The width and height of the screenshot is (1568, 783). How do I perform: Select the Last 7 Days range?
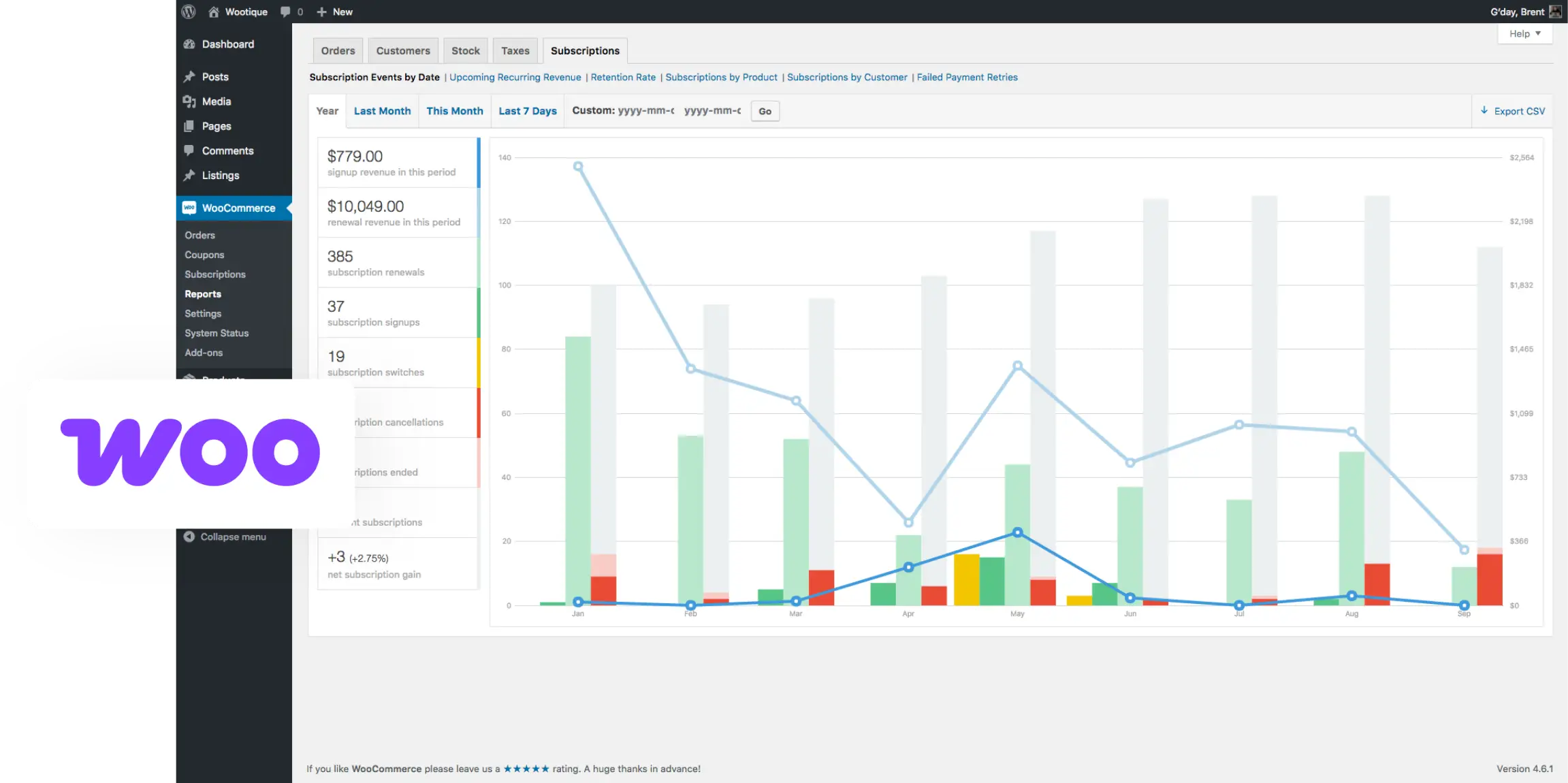[x=528, y=111]
